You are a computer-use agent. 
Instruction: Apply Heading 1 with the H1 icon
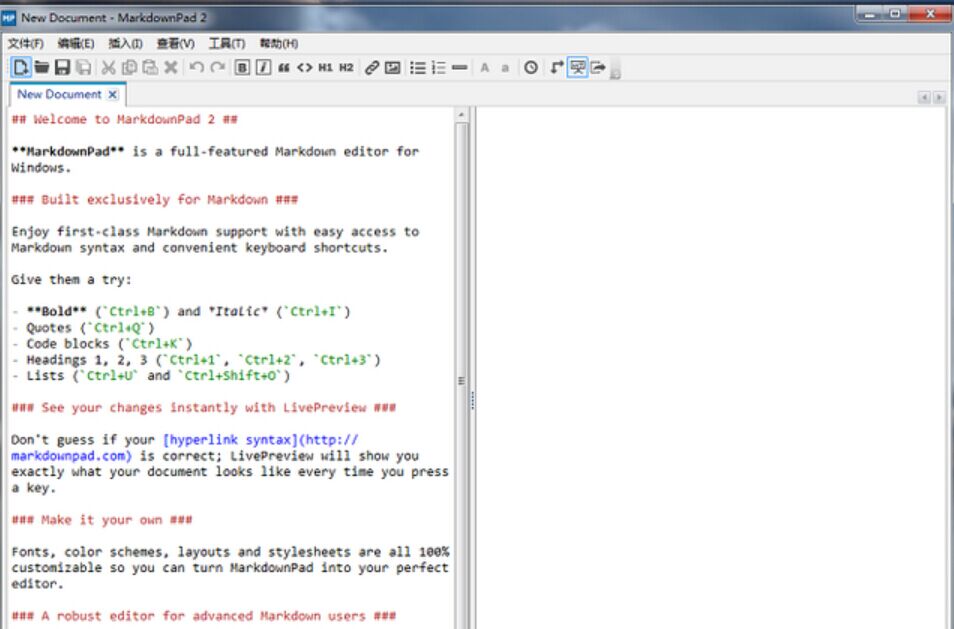[325, 68]
